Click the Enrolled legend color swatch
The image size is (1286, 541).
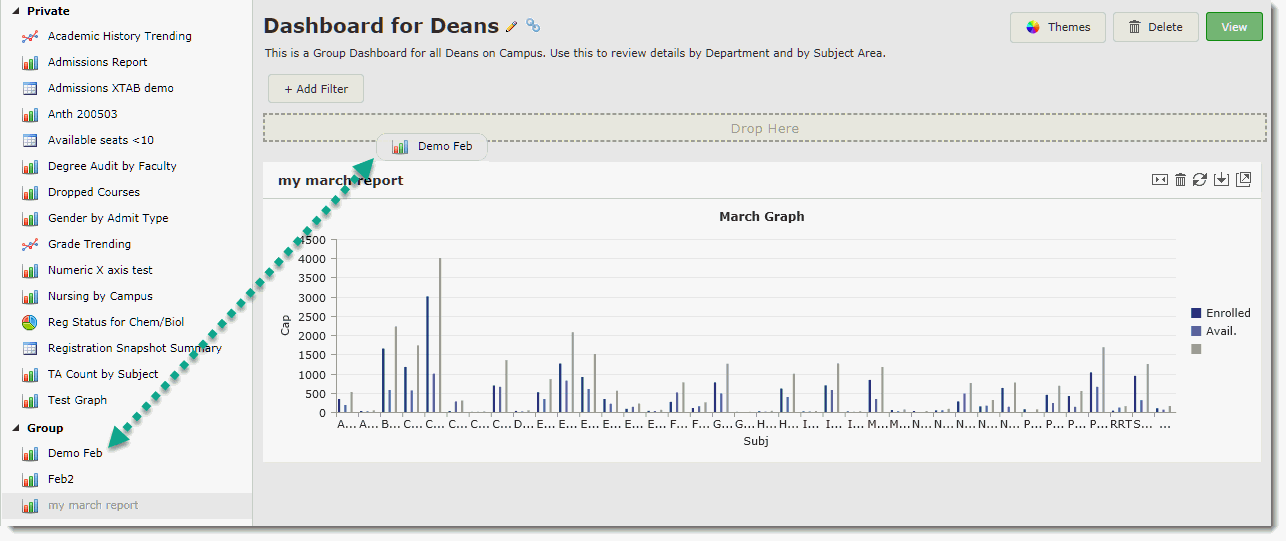tap(1197, 313)
